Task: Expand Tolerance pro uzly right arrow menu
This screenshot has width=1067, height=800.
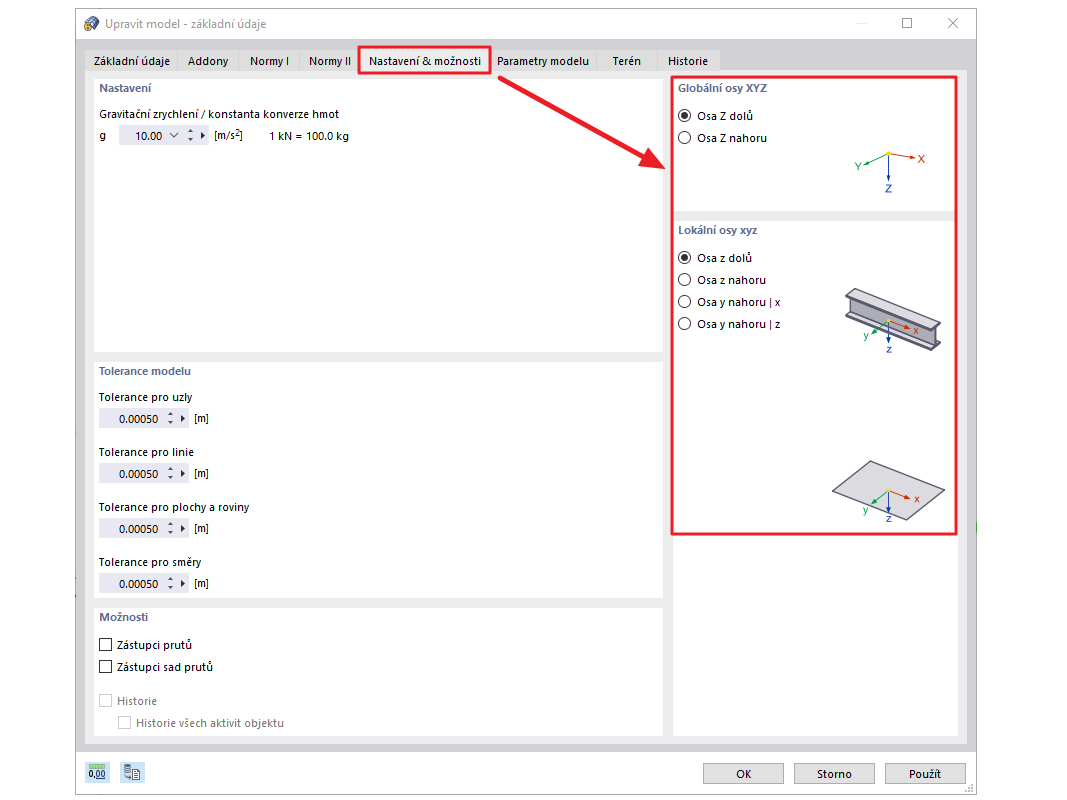Action: (182, 418)
